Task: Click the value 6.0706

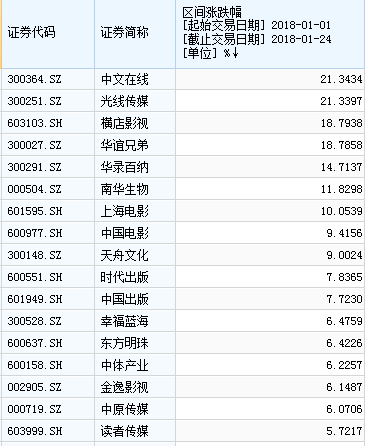Action: point(344,409)
